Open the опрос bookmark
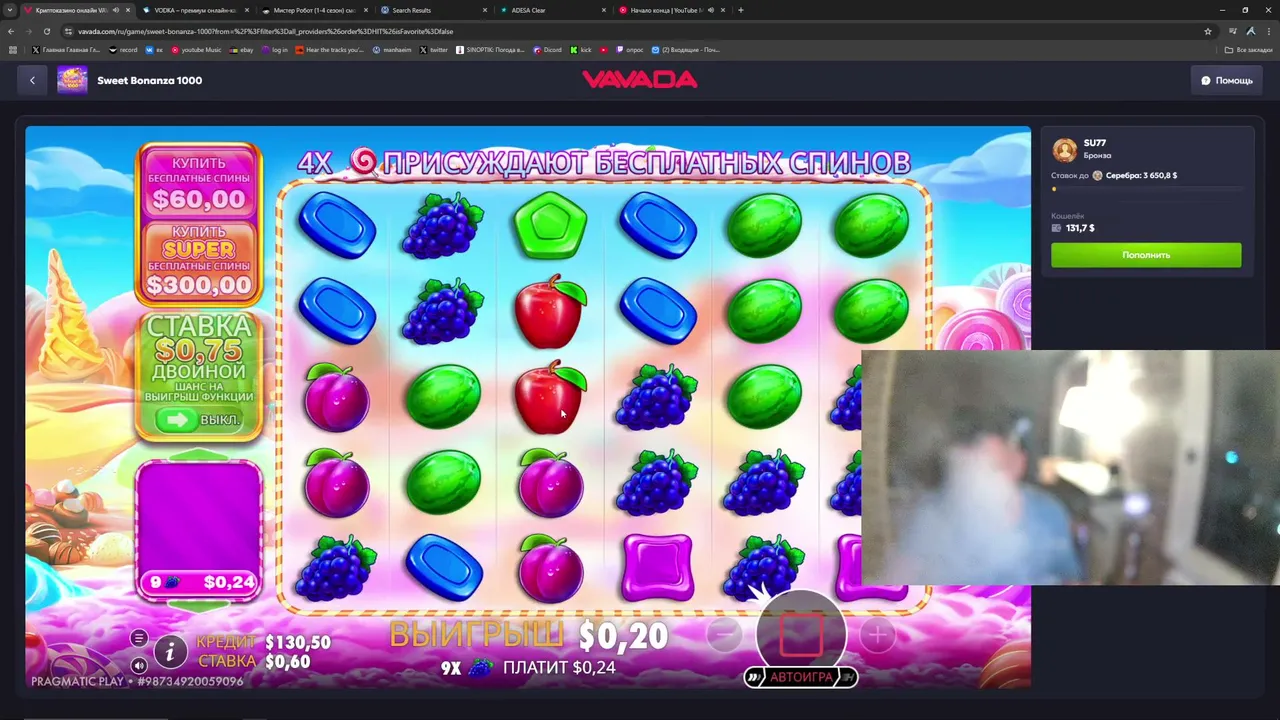The image size is (1280, 720). (631, 49)
